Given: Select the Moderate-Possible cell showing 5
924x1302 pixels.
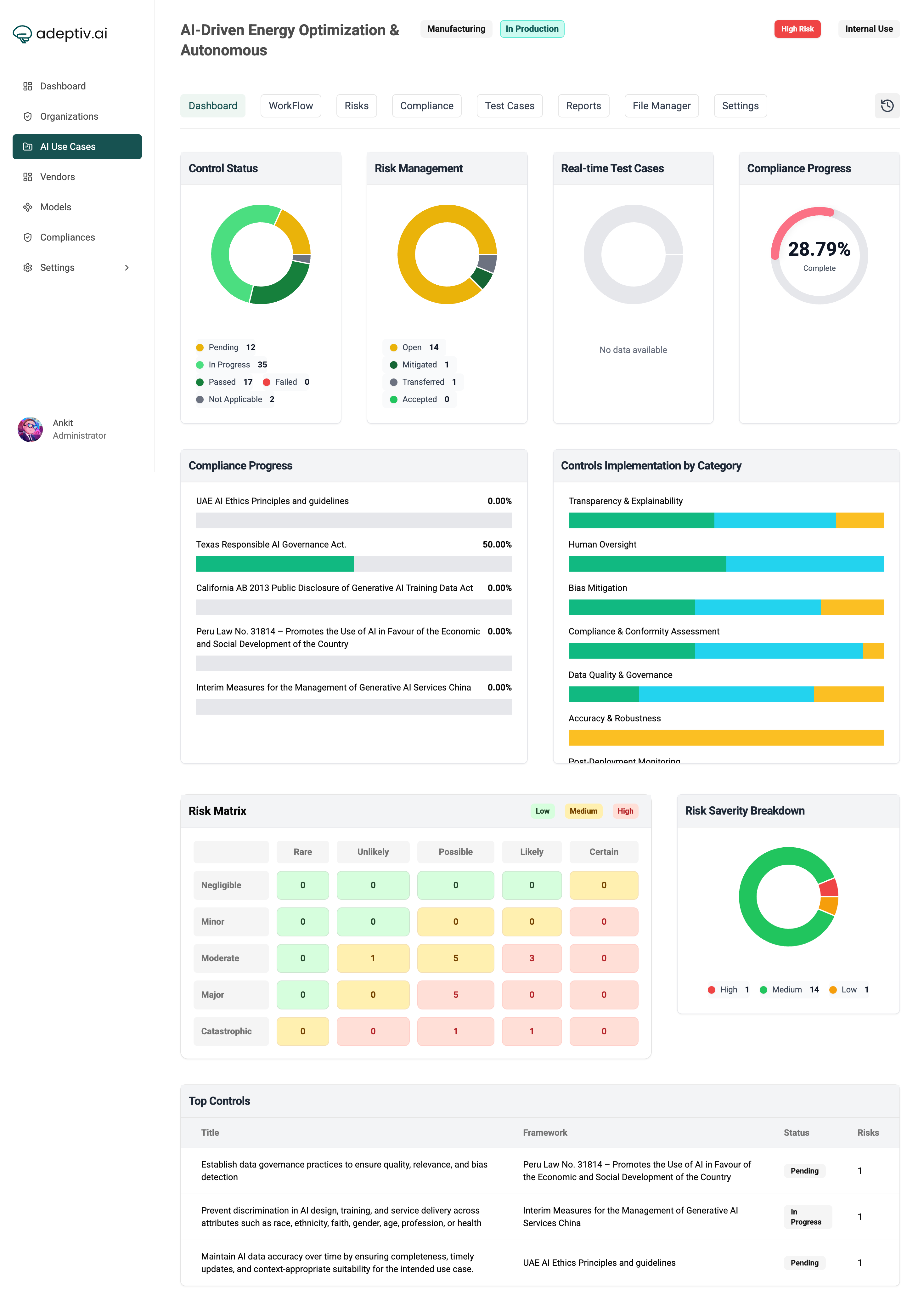Looking at the screenshot, I should pyautogui.click(x=455, y=958).
